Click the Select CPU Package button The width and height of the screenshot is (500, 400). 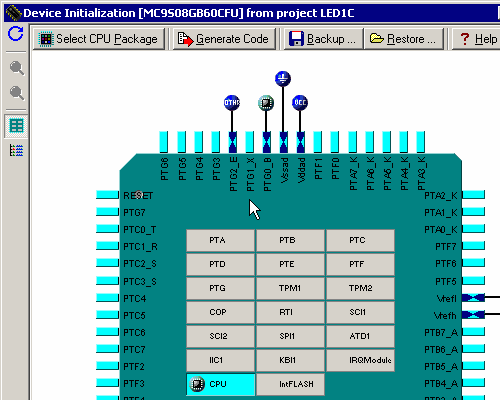(x=99, y=39)
